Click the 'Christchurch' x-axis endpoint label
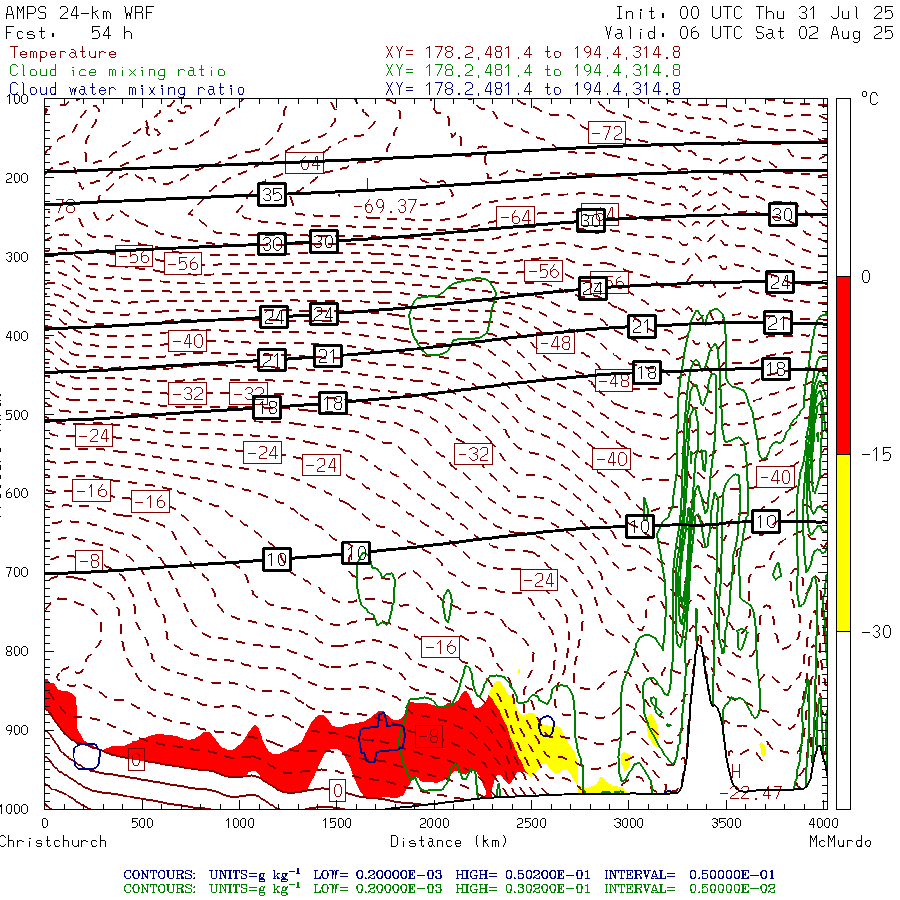This screenshot has height=900, width=900. (53, 842)
